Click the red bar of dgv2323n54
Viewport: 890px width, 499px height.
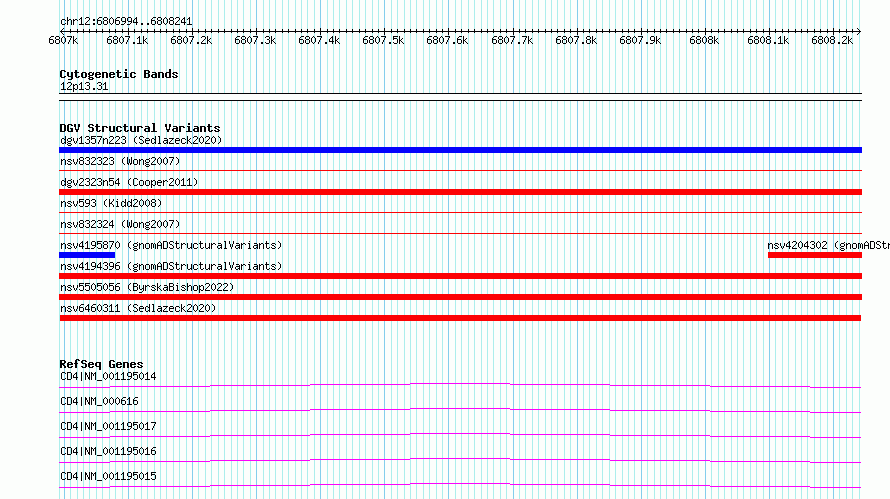click(460, 192)
